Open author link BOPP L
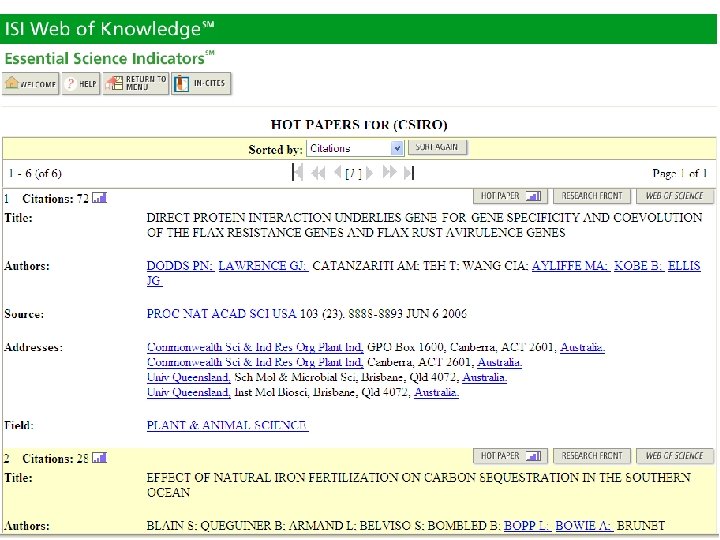Screen dimensions: 720x540 click(x=527, y=526)
